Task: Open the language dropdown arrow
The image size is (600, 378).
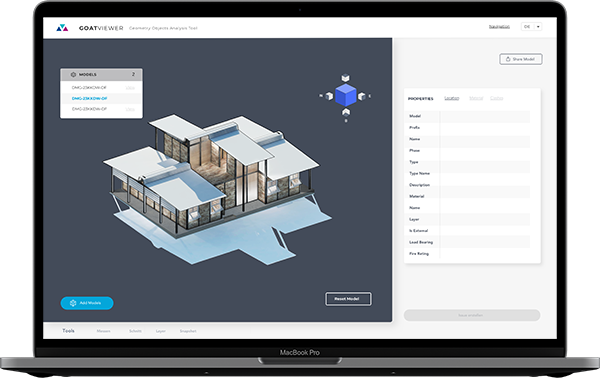Action: click(x=538, y=27)
